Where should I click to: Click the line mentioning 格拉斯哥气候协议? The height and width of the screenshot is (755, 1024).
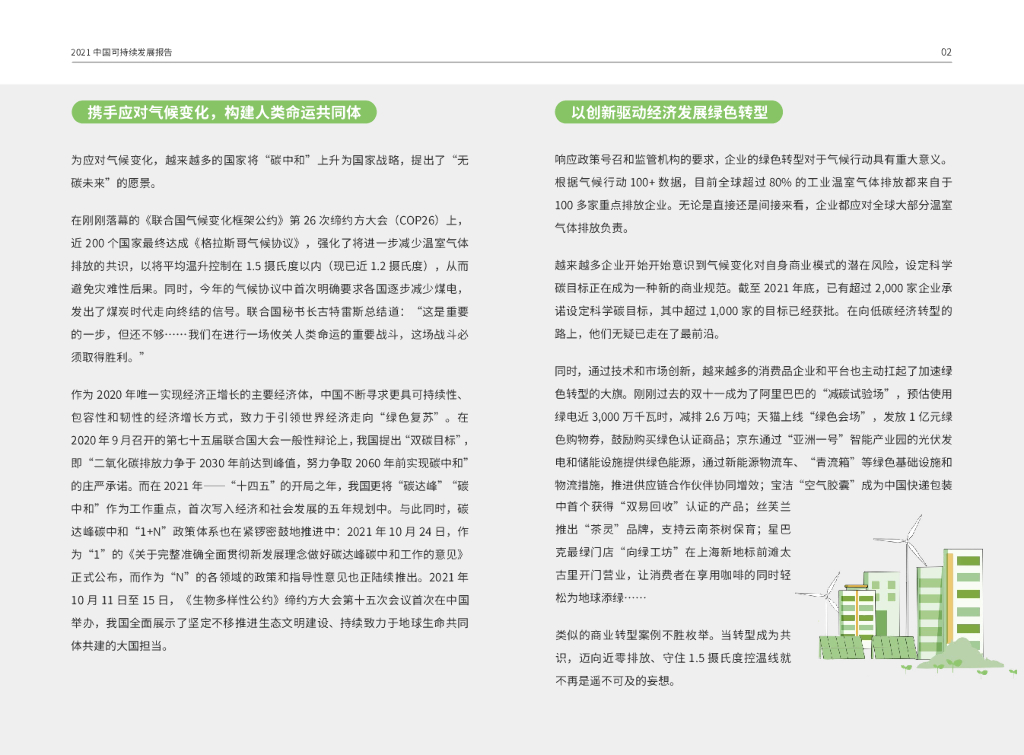coord(270,243)
